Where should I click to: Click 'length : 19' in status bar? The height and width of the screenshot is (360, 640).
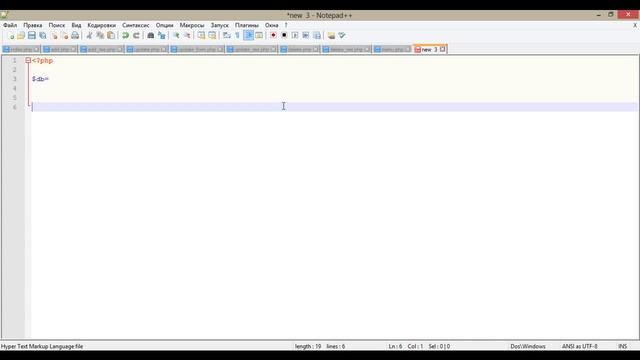(x=308, y=346)
